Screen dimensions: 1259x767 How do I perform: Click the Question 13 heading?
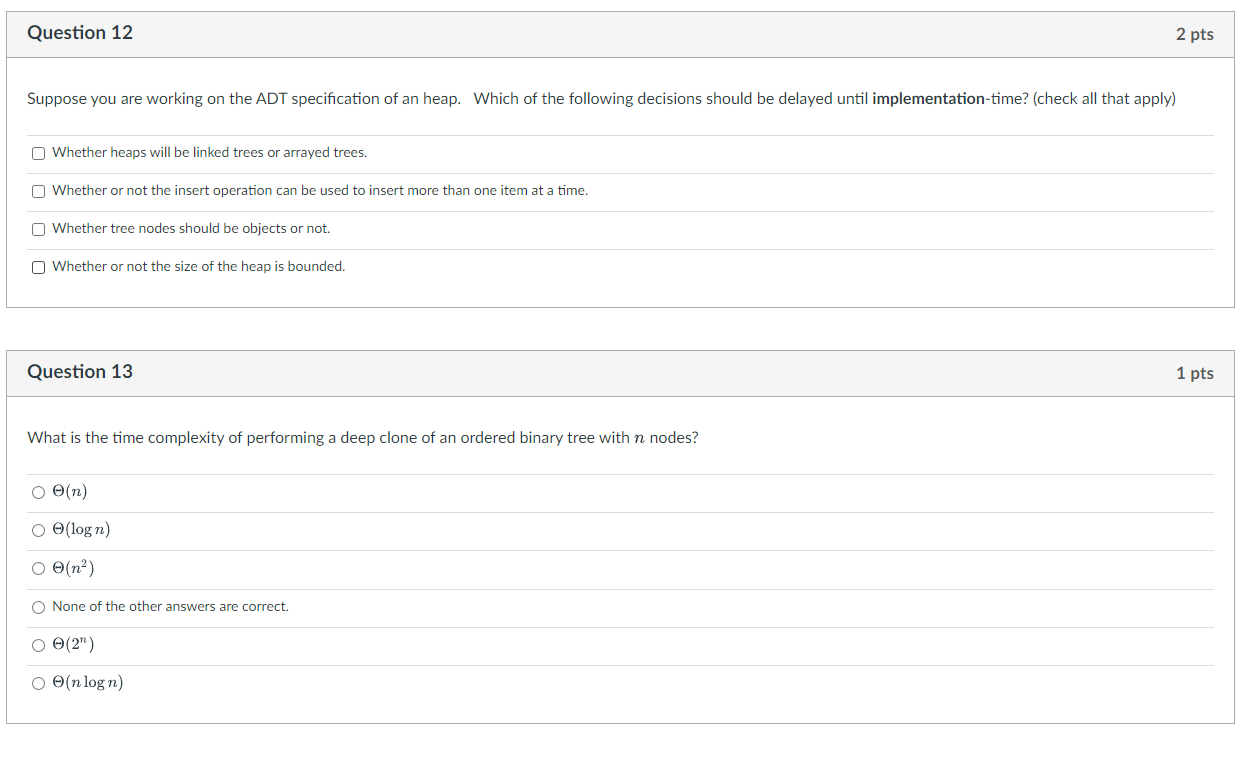(80, 372)
